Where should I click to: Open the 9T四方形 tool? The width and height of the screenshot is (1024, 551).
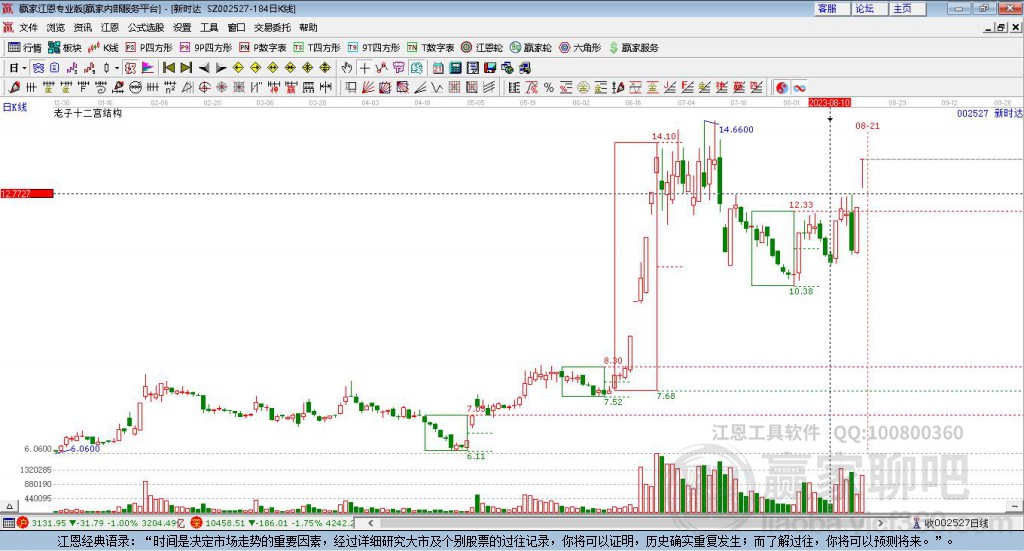pos(374,48)
